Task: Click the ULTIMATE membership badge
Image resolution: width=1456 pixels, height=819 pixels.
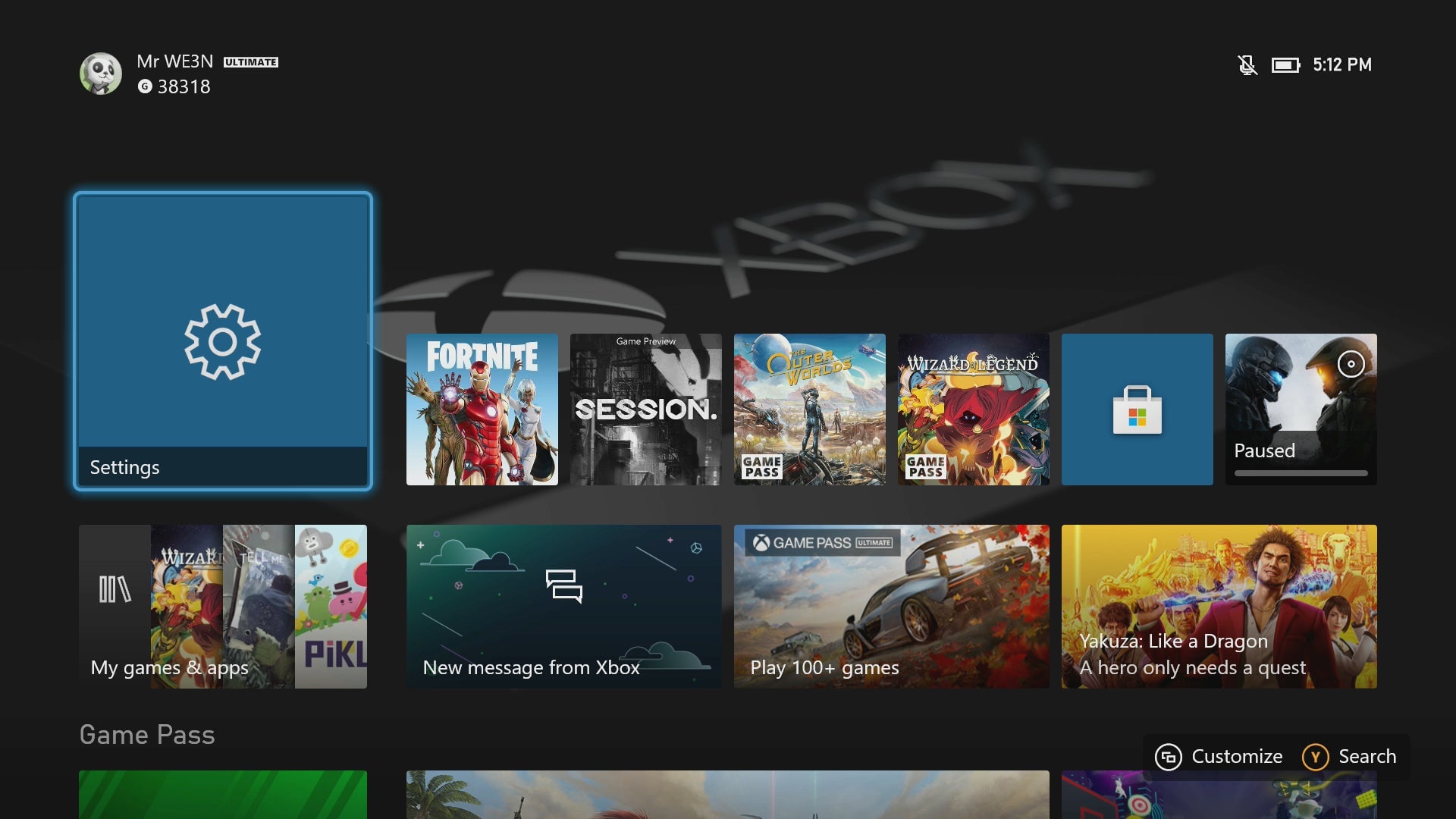Action: (251, 62)
